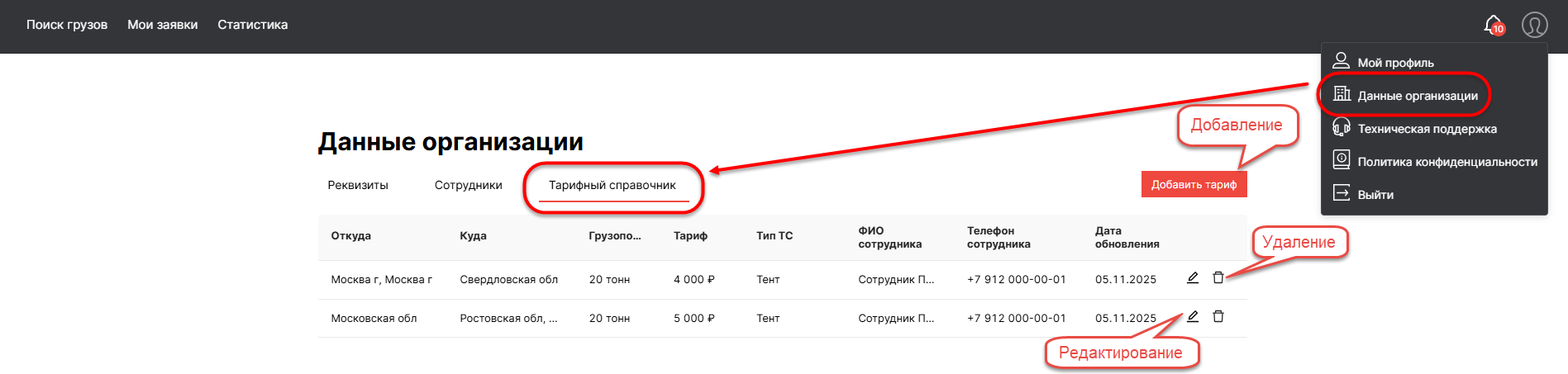The height and width of the screenshot is (374, 1568).
Task: Switch to the Сотрудники tab
Action: tap(468, 185)
